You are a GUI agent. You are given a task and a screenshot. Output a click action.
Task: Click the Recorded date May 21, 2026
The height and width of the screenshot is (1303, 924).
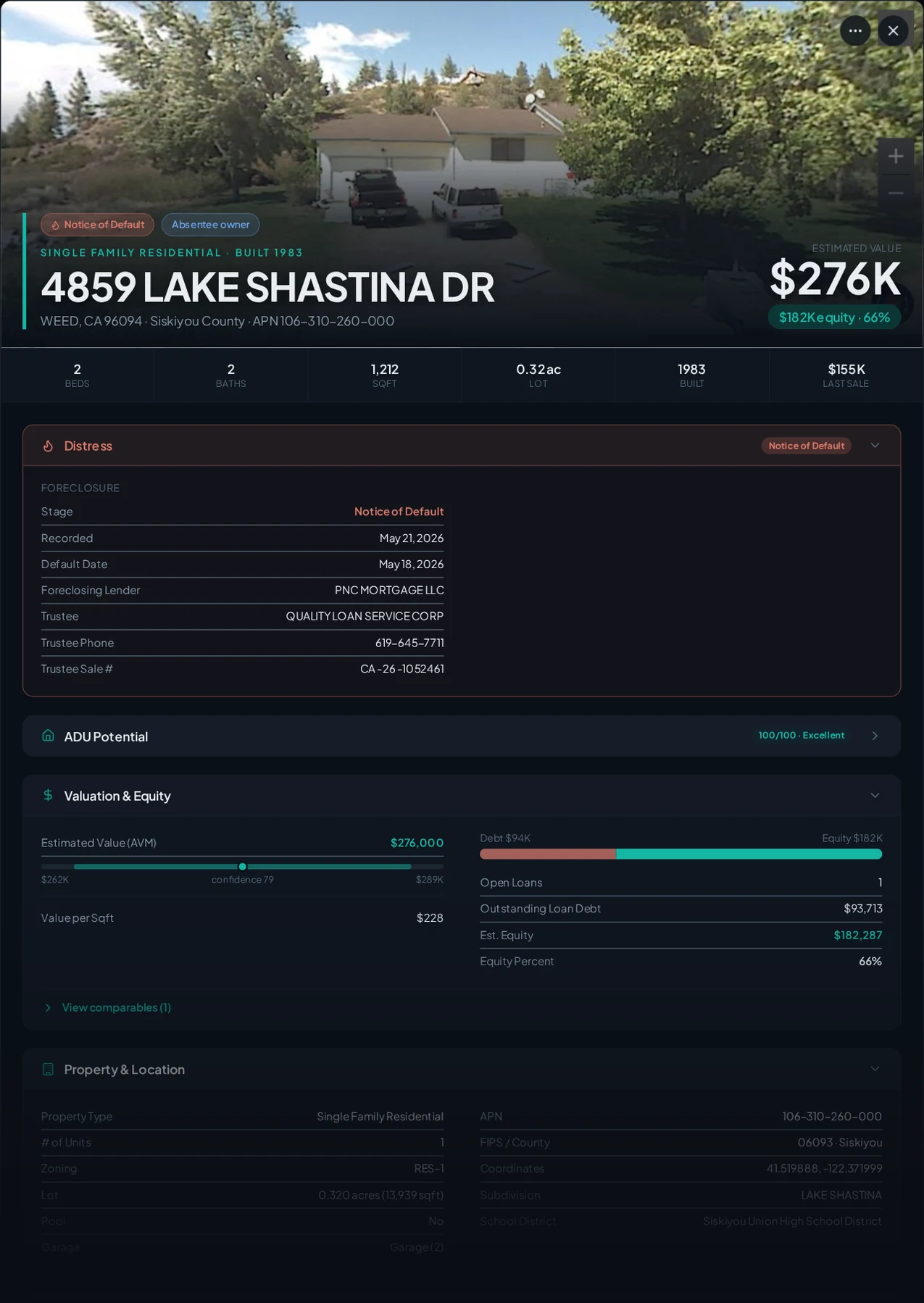point(412,538)
